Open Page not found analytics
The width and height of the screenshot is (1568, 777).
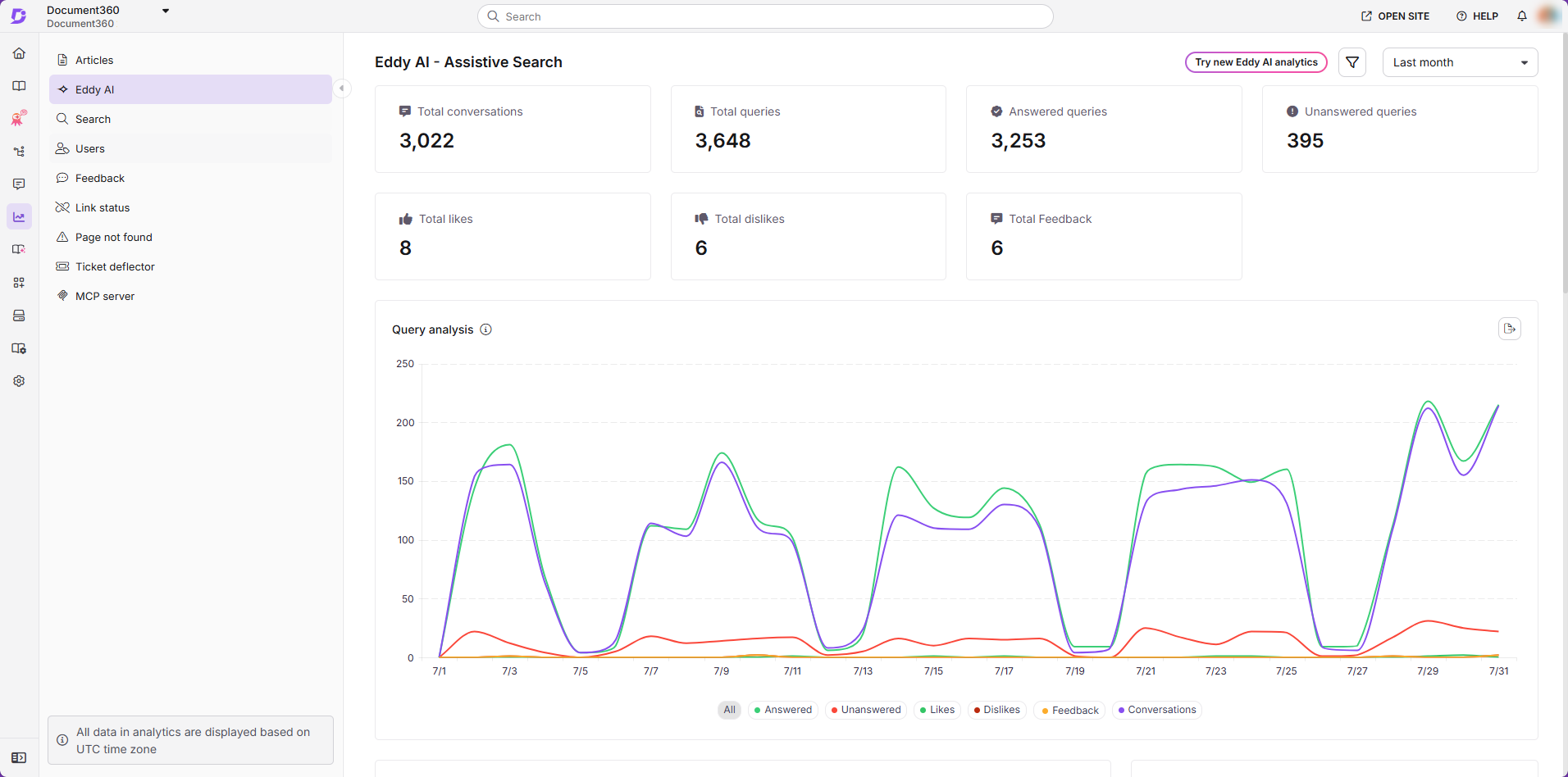point(190,237)
